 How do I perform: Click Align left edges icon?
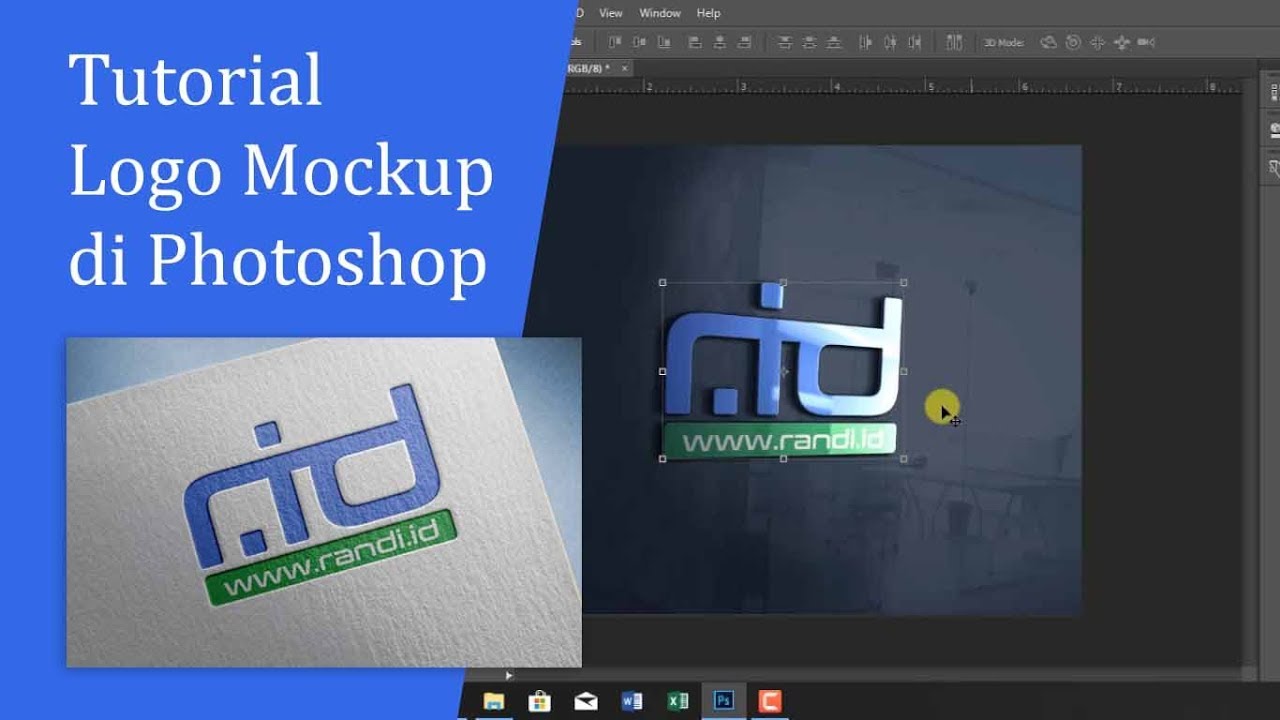[x=694, y=42]
